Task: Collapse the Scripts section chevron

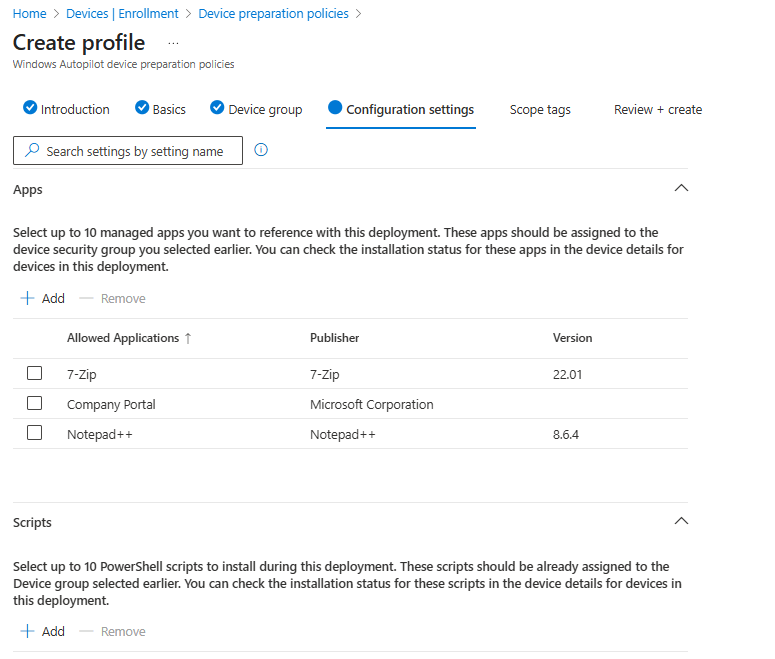Action: 681,521
